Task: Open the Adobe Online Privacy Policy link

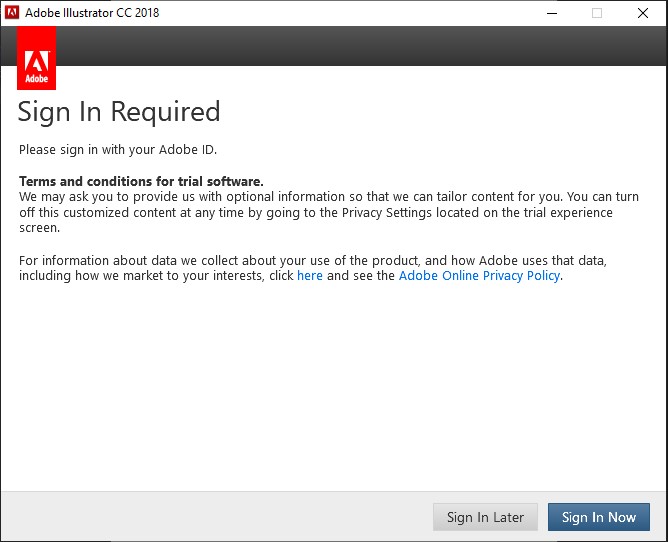Action: [479, 276]
